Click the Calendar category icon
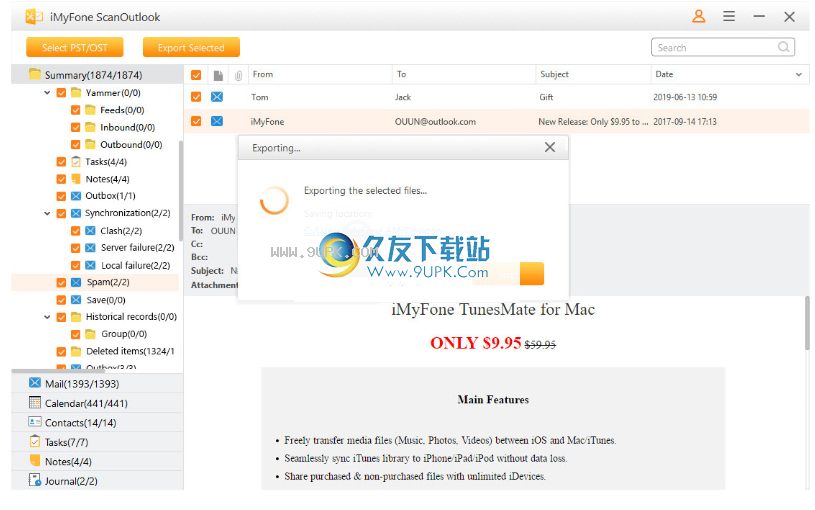 (35, 402)
